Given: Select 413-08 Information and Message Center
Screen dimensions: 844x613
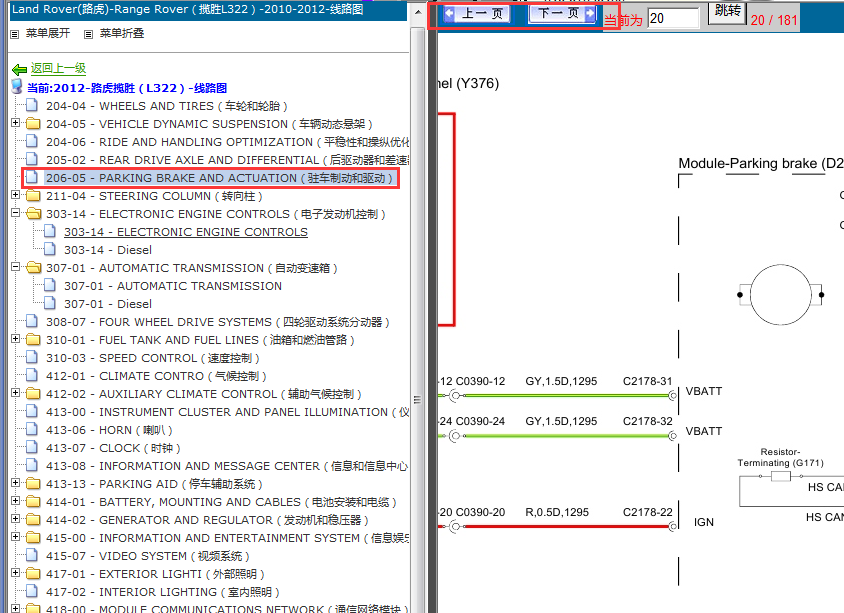Looking at the screenshot, I should pos(227,466).
